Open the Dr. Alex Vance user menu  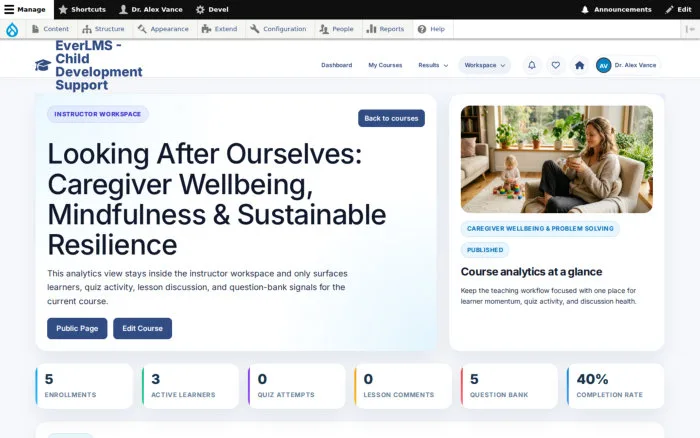coord(151,9)
